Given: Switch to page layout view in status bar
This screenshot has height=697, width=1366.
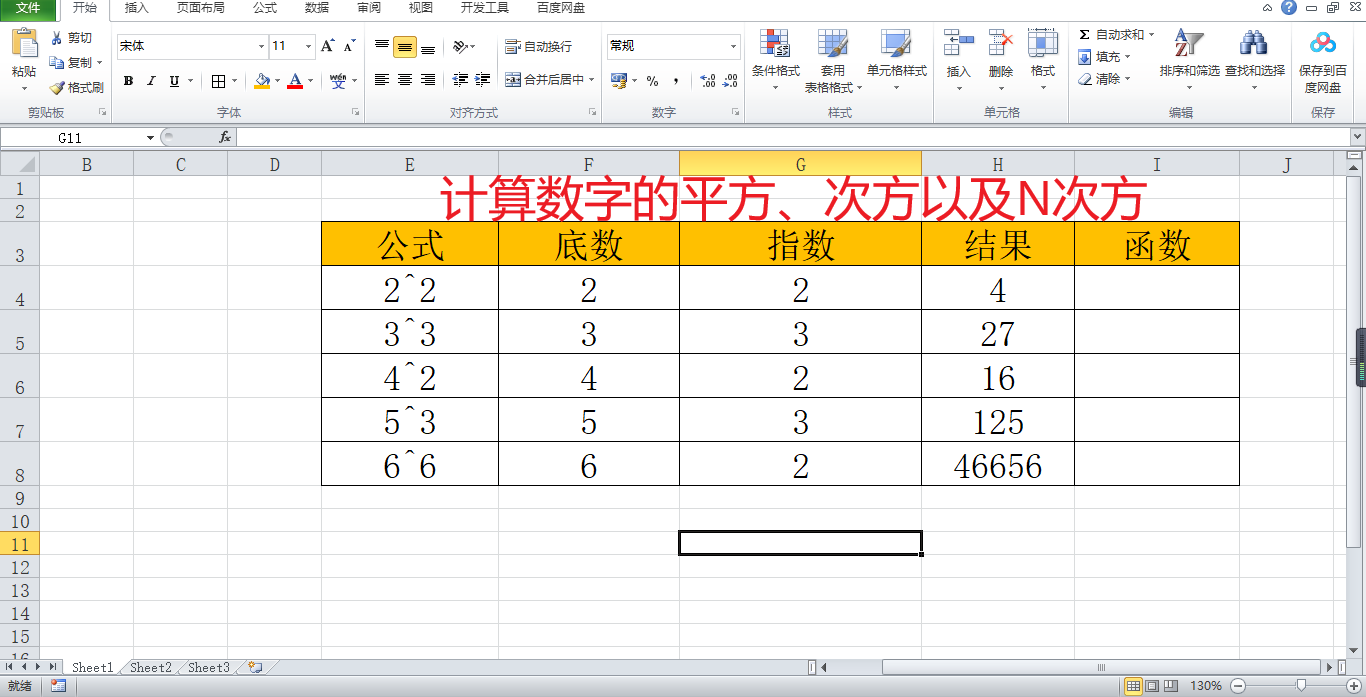Looking at the screenshot, I should point(1151,686).
